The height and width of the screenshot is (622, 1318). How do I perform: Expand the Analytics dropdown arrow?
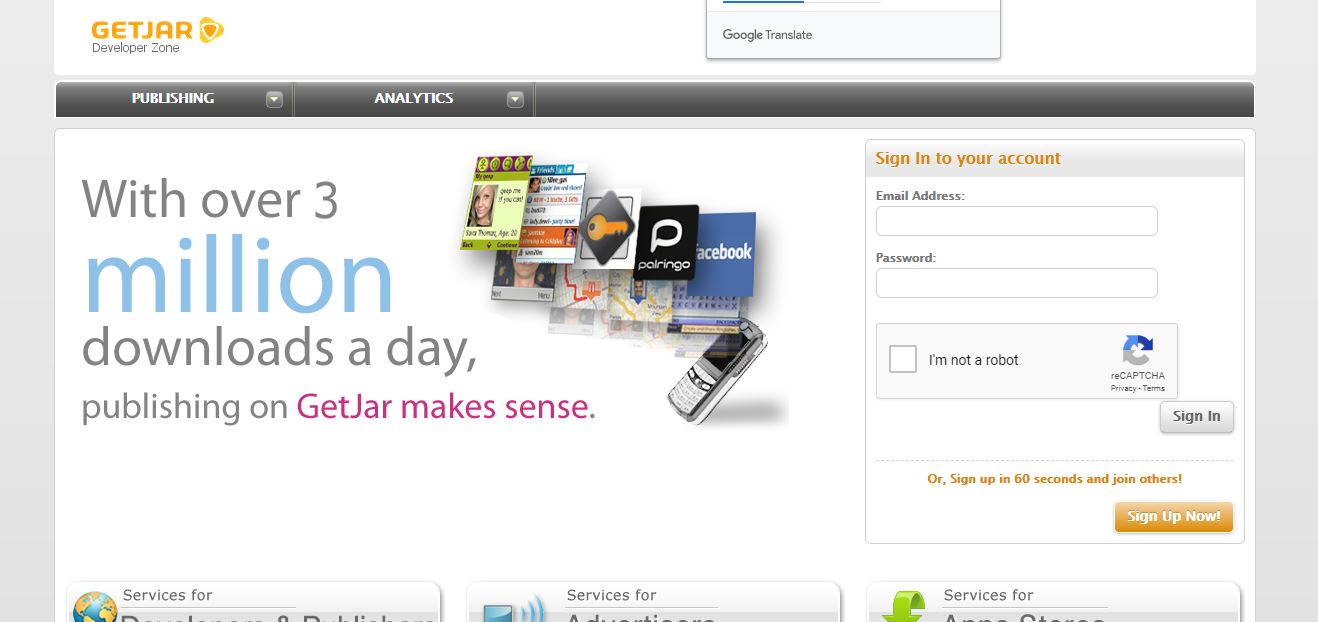point(515,99)
